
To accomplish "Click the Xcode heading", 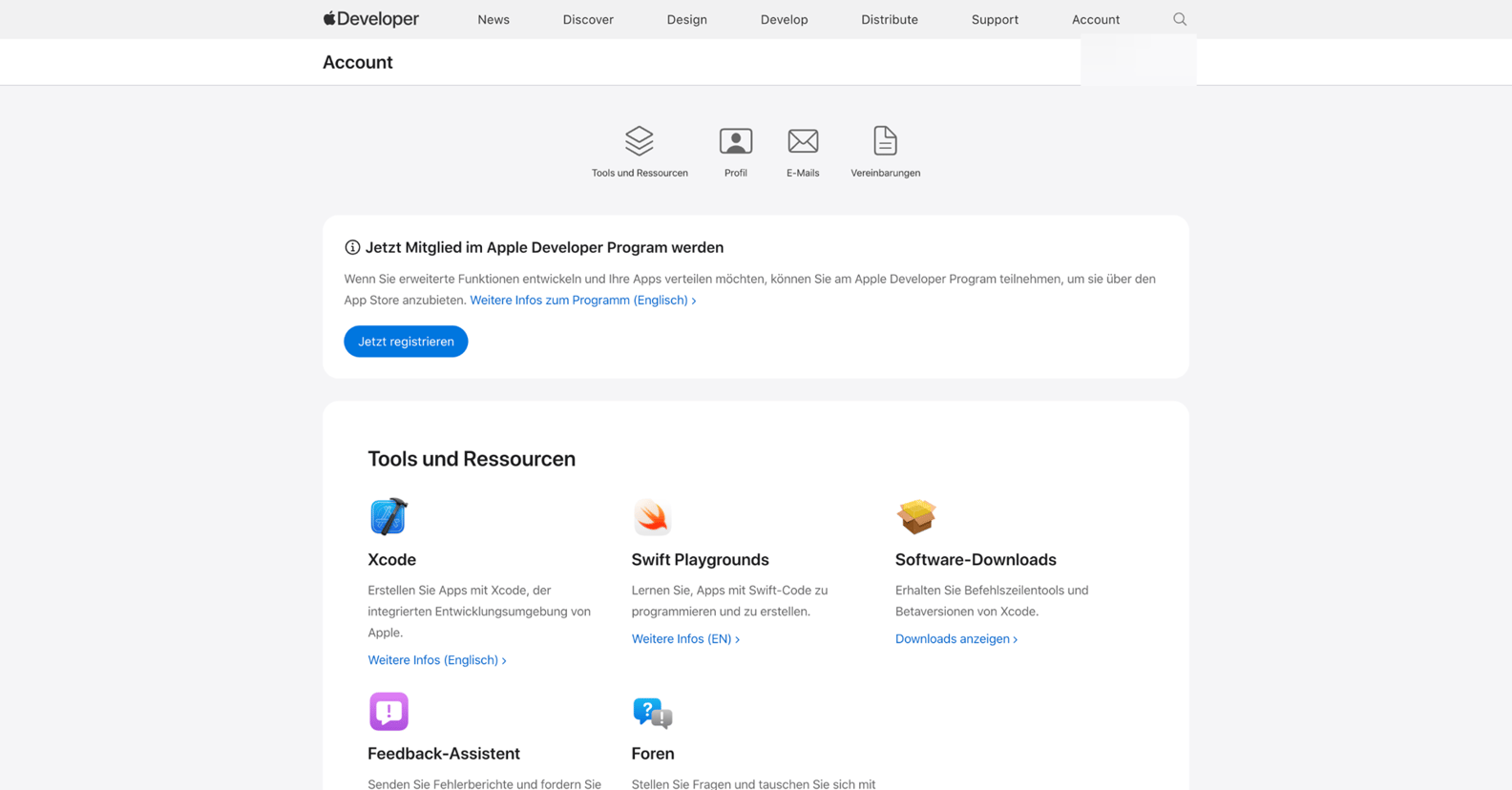I will pyautogui.click(x=391, y=560).
